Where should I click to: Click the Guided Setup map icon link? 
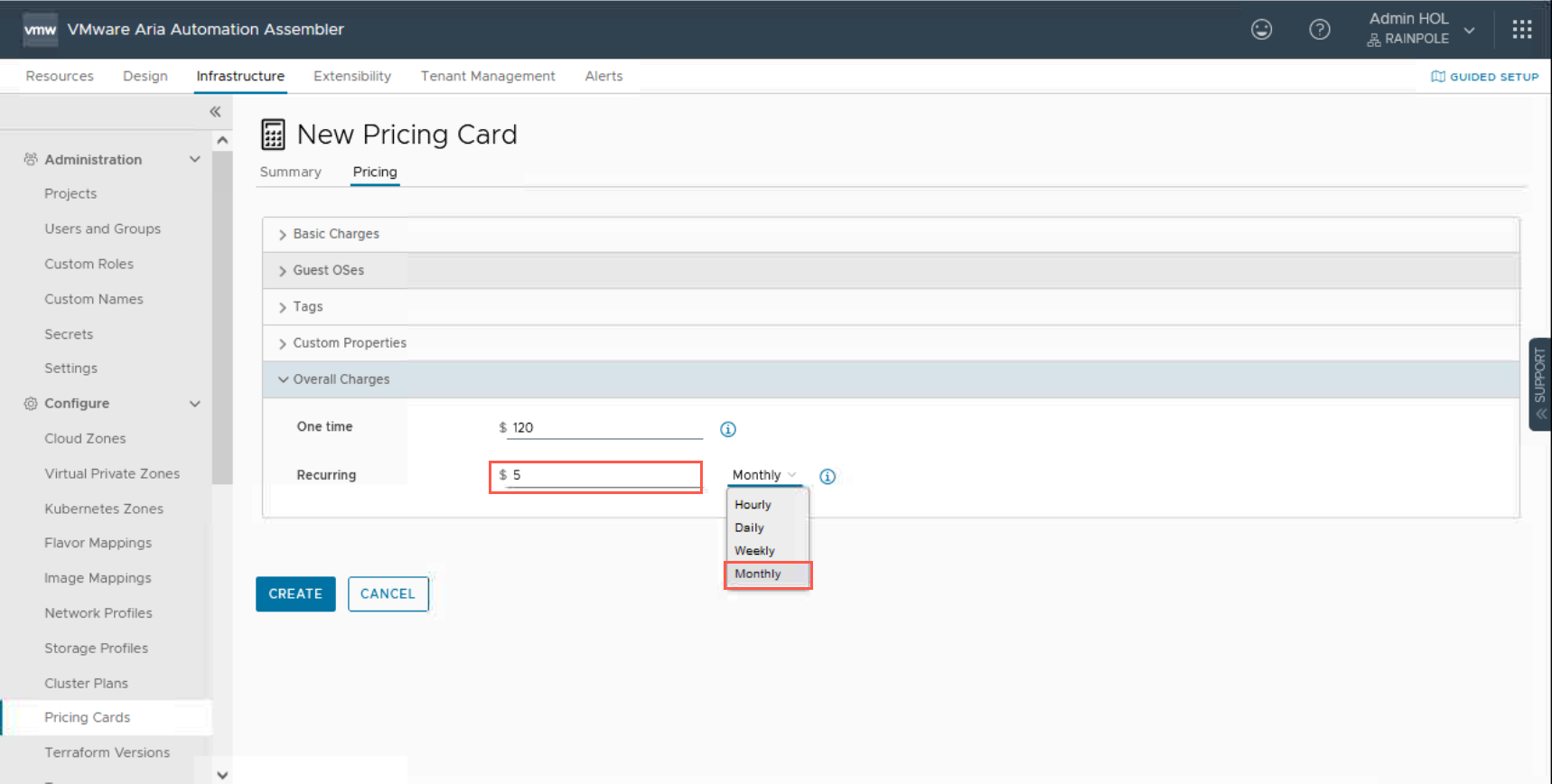1484,77
